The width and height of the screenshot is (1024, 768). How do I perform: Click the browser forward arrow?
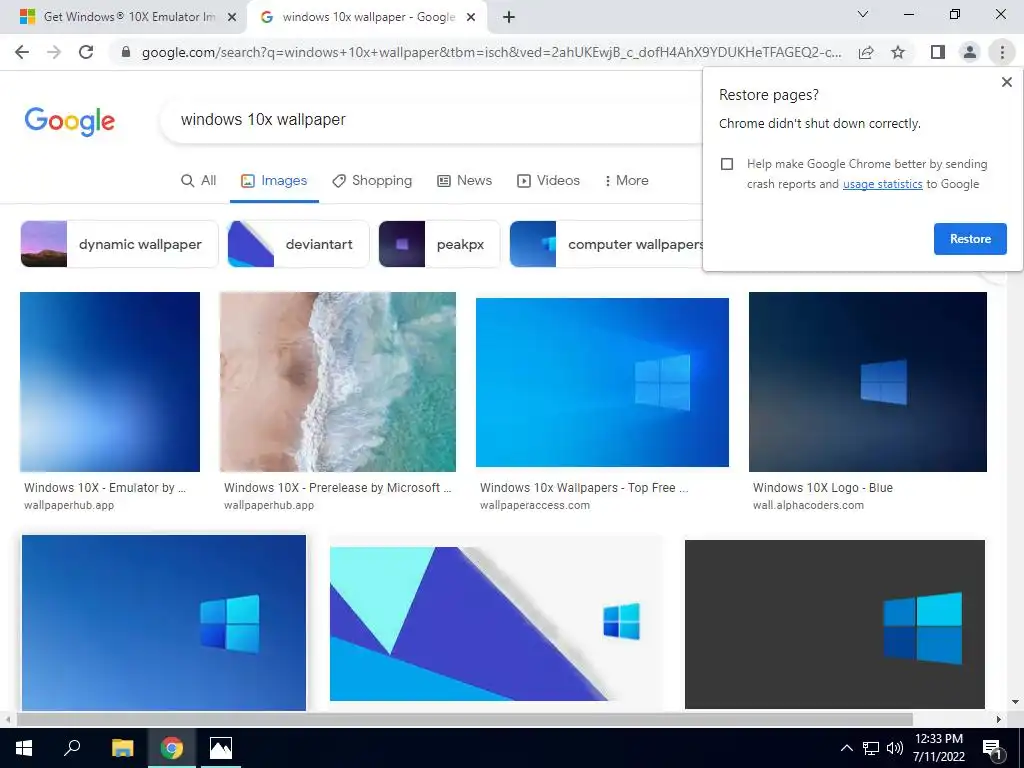click(x=54, y=52)
